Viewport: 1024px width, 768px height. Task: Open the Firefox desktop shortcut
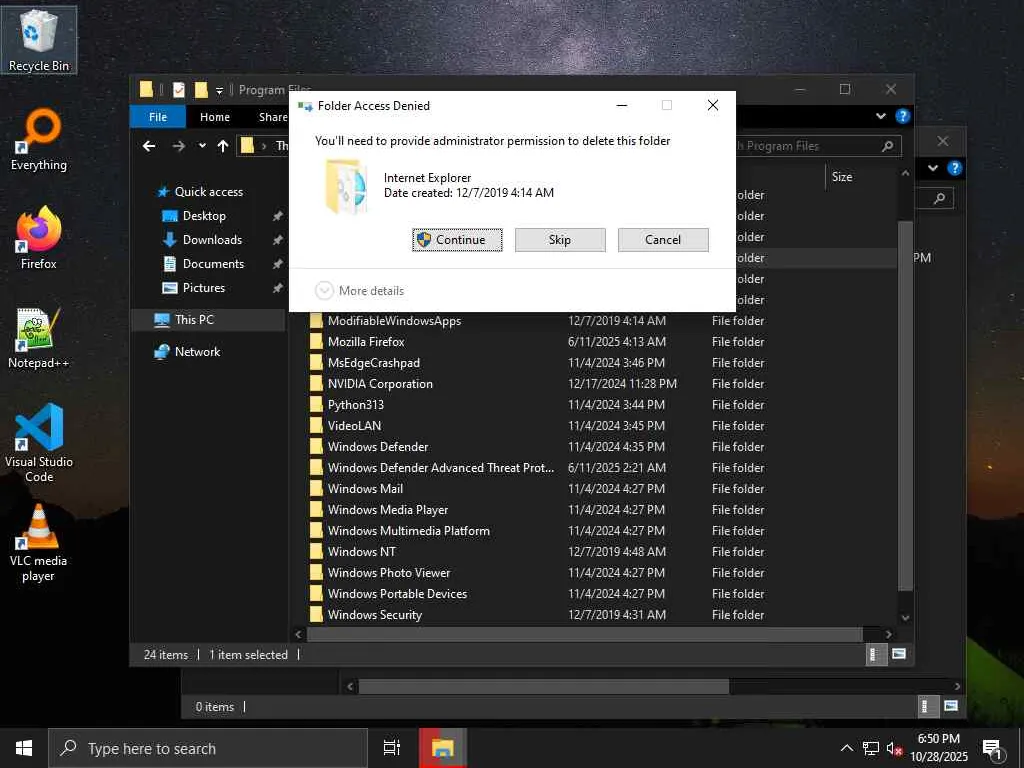[x=39, y=238]
